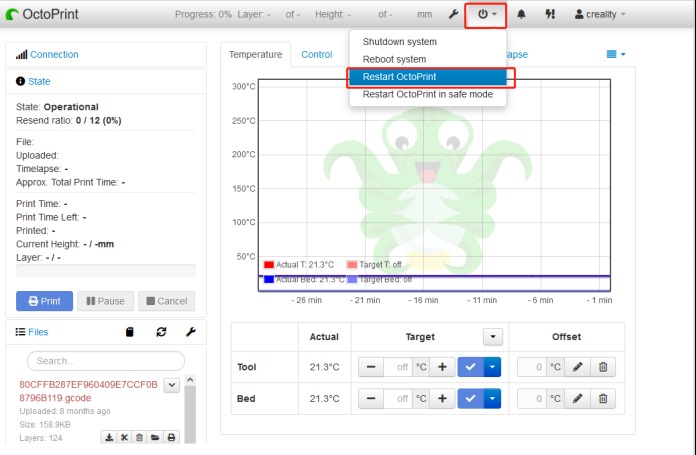The width and height of the screenshot is (696, 455).
Task: Open the Tool temperature presets dropdown
Action: (492, 367)
